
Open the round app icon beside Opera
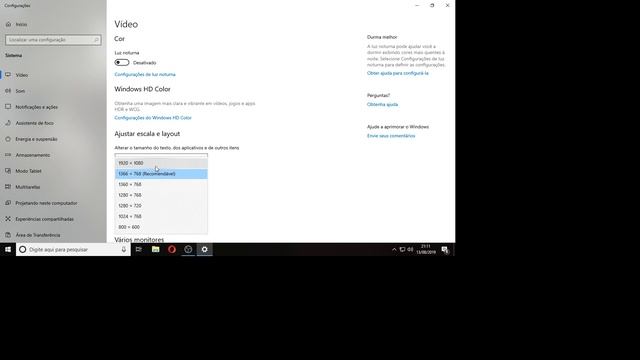[188, 249]
